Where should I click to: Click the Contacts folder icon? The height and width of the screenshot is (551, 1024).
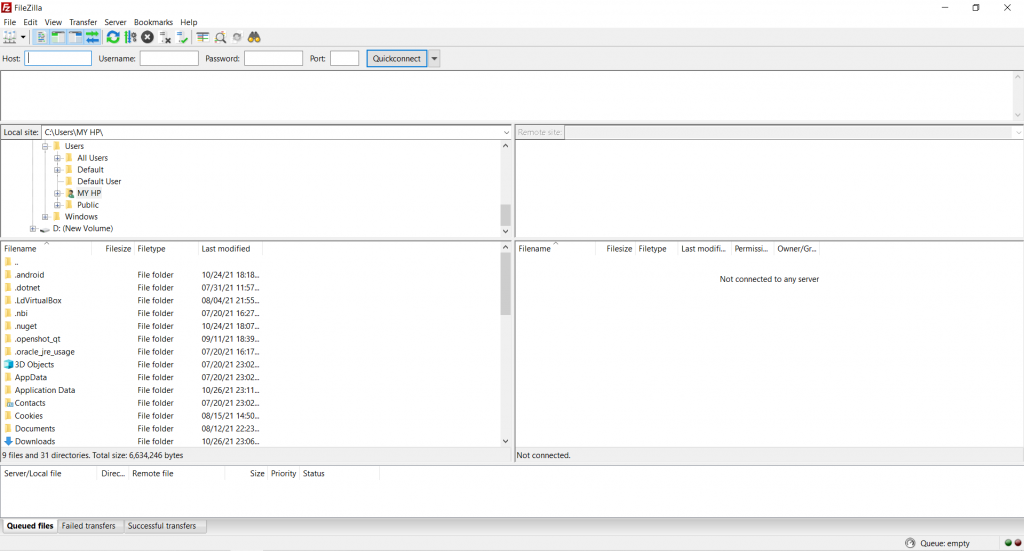pyautogui.click(x=8, y=403)
